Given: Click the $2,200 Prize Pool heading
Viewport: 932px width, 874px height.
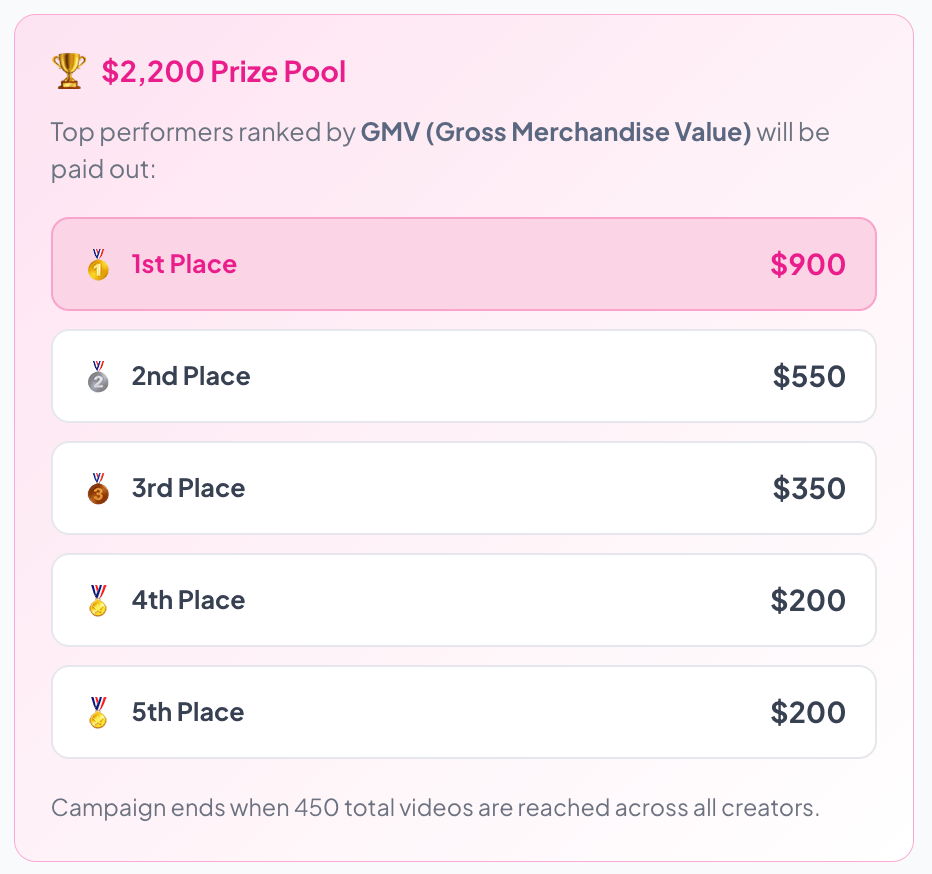Looking at the screenshot, I should [x=224, y=72].
